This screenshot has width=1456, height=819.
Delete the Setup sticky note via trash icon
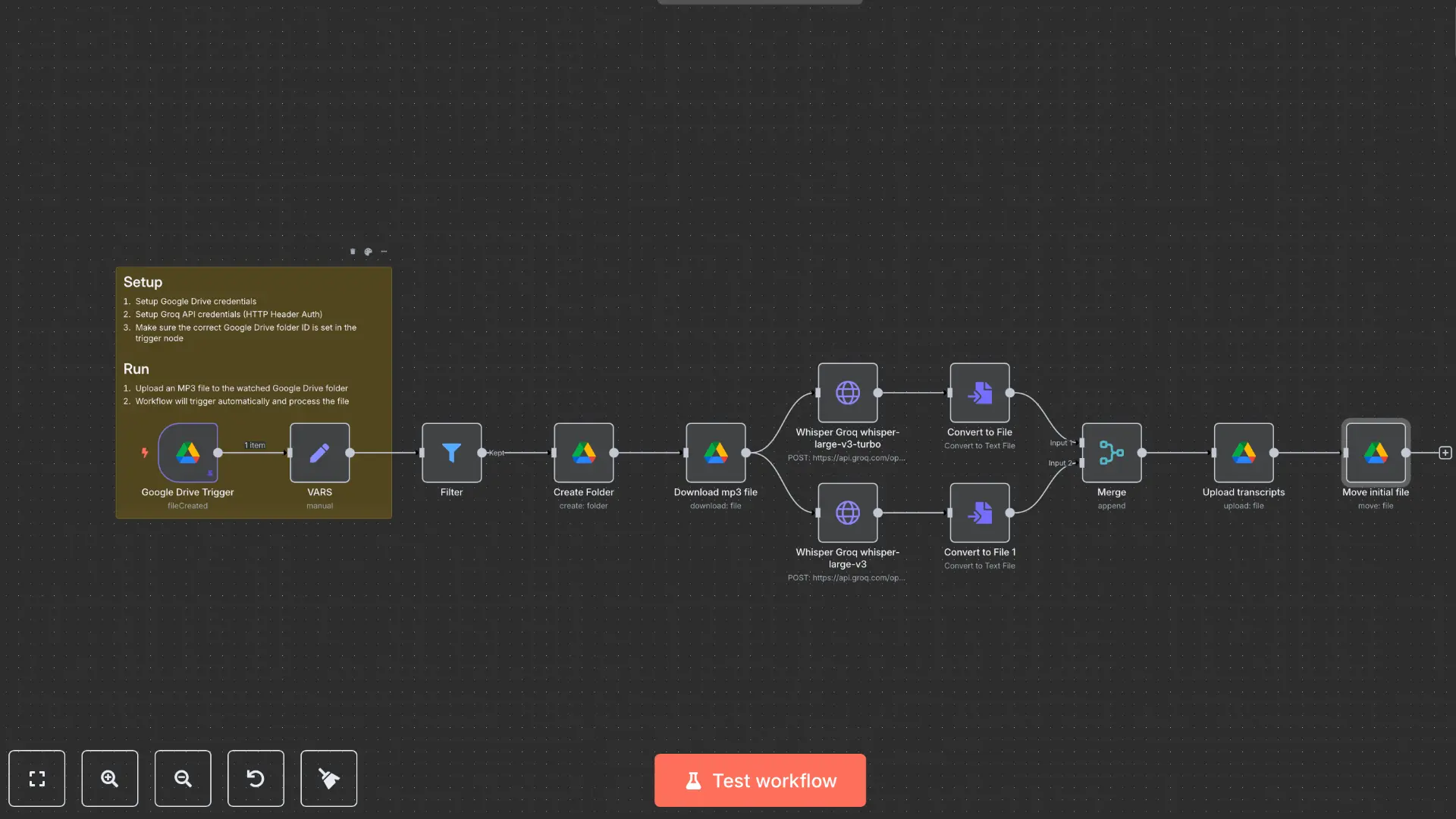tap(353, 251)
